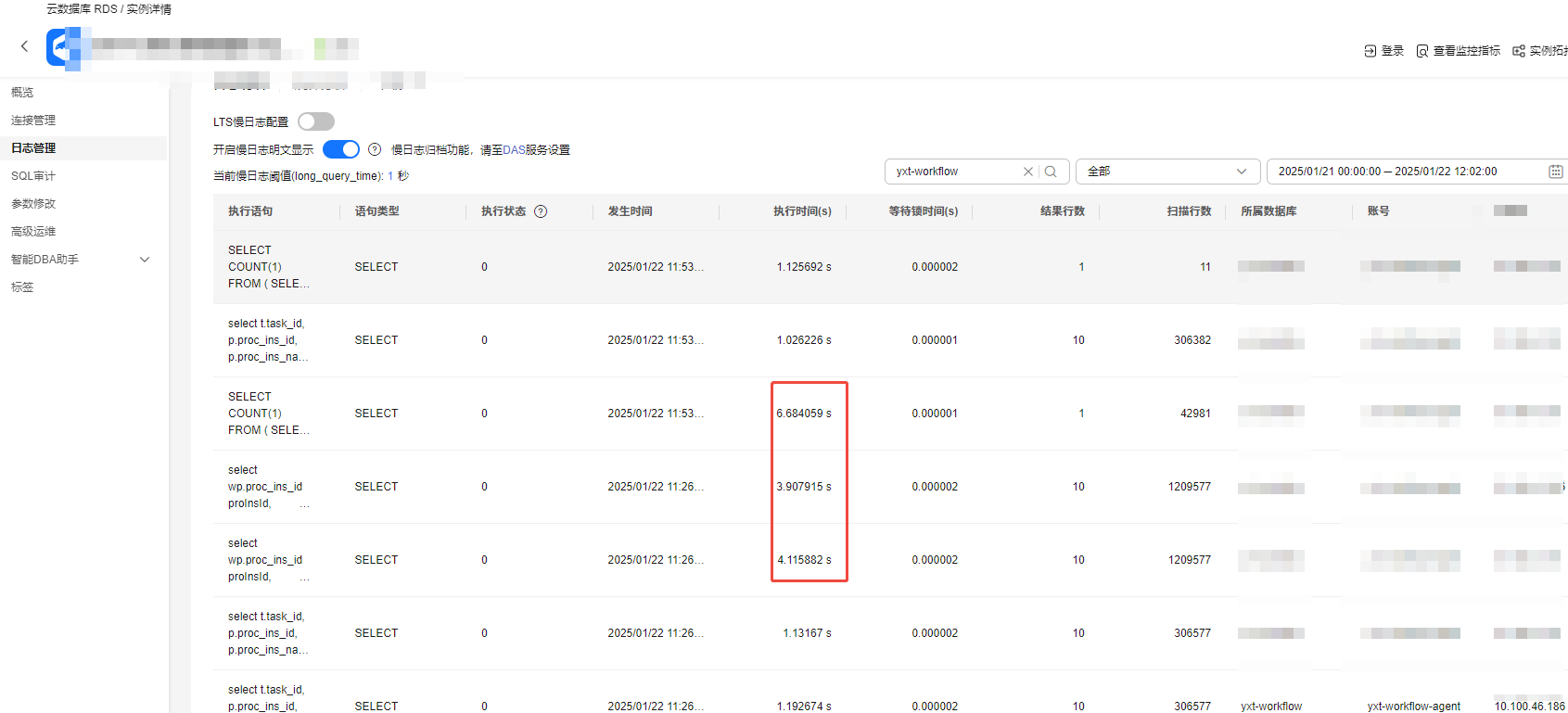Viewport: 1568px width, 713px height.
Task: Click the 发生时间 column header
Action: click(x=630, y=211)
